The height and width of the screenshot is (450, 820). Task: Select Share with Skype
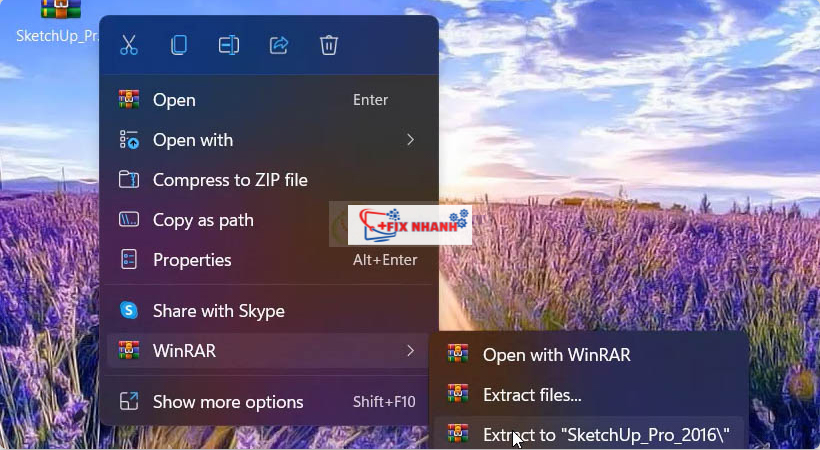click(268, 311)
